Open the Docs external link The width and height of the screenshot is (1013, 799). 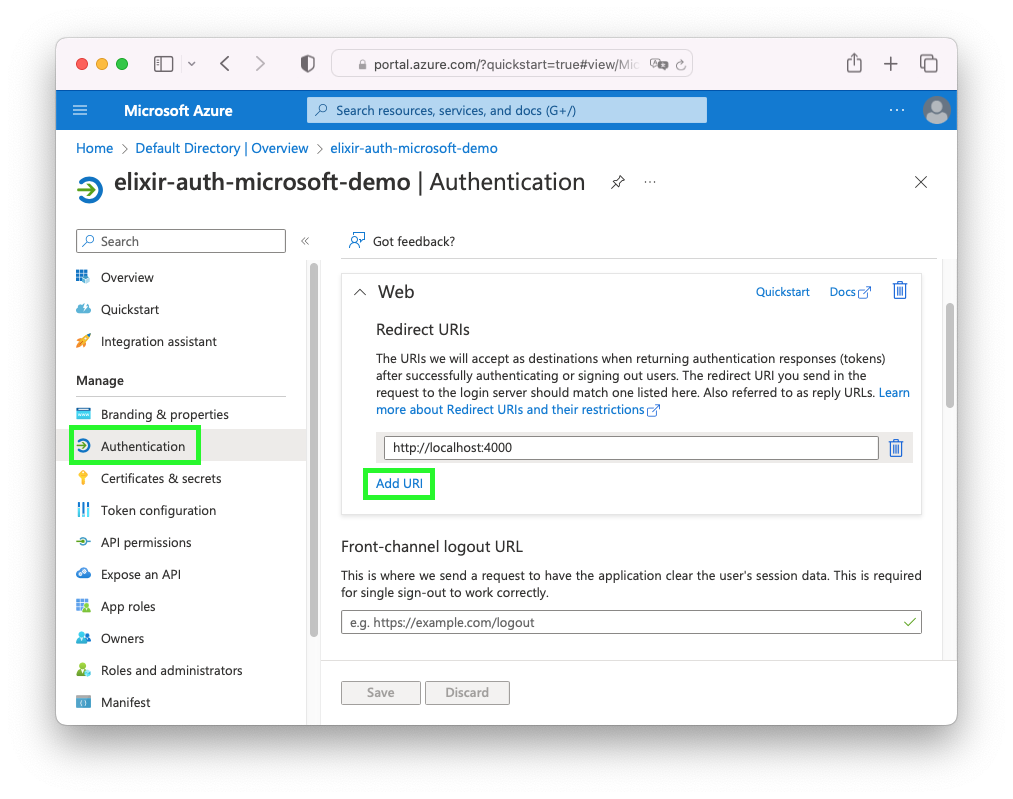(x=850, y=292)
